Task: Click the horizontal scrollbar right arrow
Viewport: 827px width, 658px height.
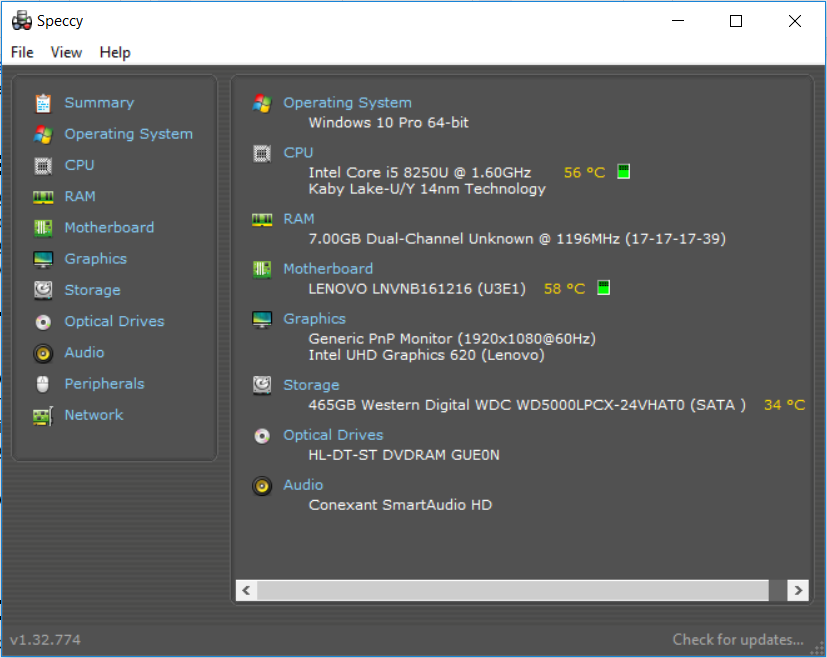Action: (x=797, y=590)
